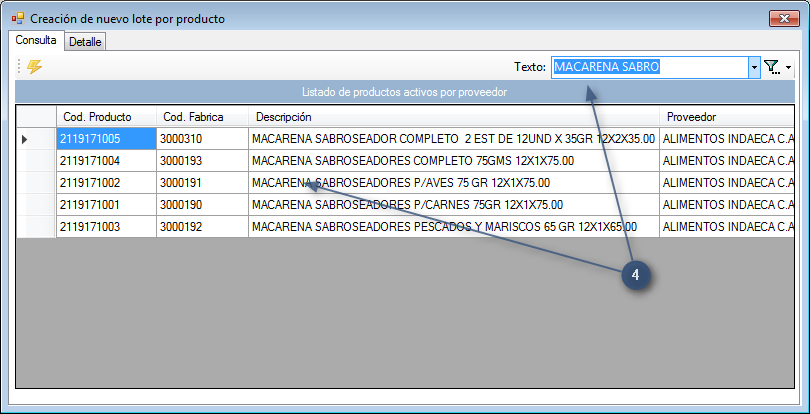The image size is (810, 414).
Task: Click the Proveedor cell of row 2119171001
Action: click(727, 205)
